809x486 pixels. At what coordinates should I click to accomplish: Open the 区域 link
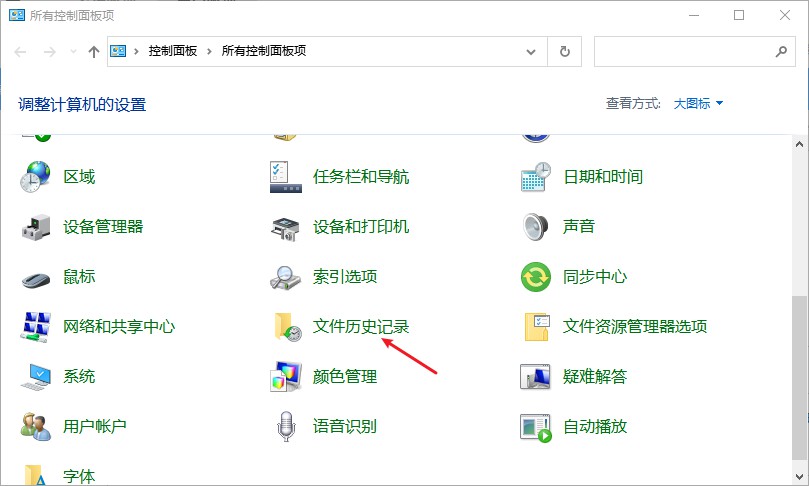pyautogui.click(x=79, y=177)
